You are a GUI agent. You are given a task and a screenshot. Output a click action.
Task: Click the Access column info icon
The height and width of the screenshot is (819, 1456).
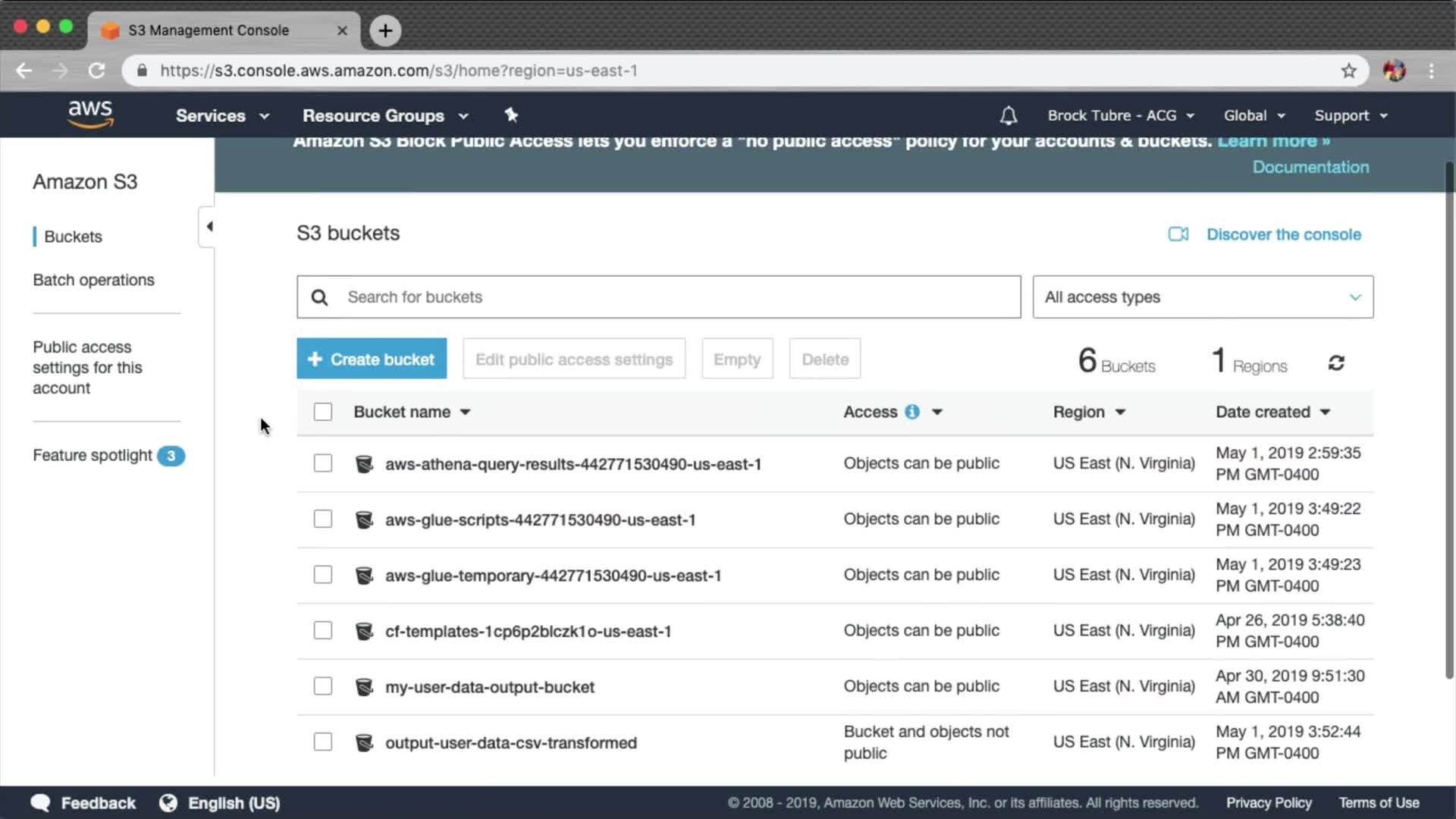[912, 412]
